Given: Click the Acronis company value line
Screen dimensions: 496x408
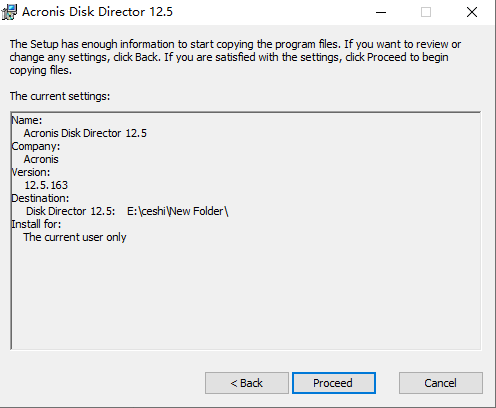Looking at the screenshot, I should (x=41, y=159).
